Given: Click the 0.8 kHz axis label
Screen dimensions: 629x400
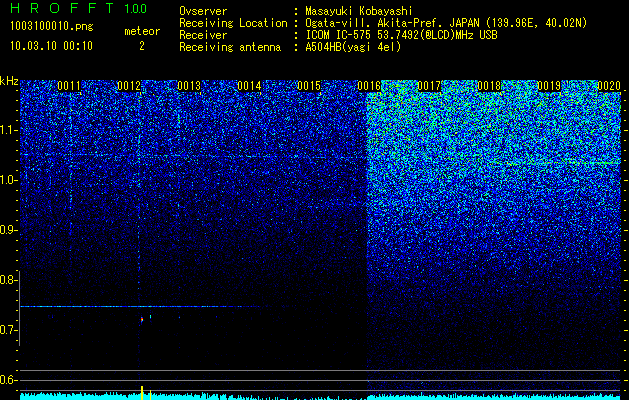Looking at the screenshot, I should point(8,280).
